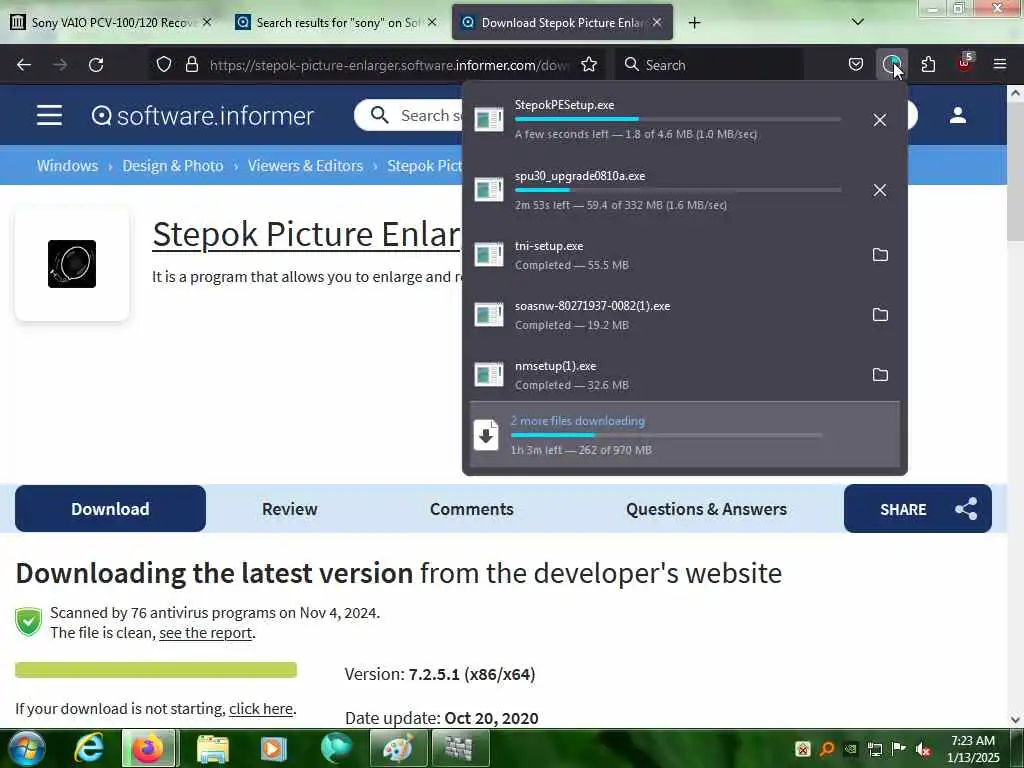The image size is (1024, 768).
Task: Switch to Sony VAIO PCV-100/120 tab
Action: coord(110,22)
